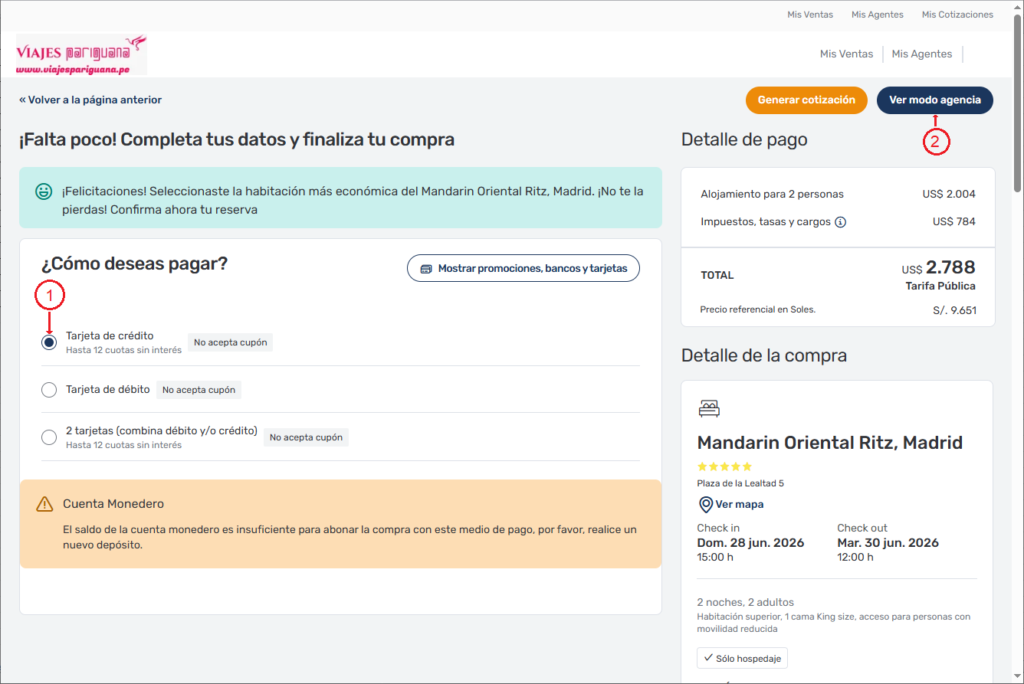Screen dimensions: 1024x684
Task: Click the warning triangle icon in Cuenta Monedero
Action: pyautogui.click(x=44, y=504)
